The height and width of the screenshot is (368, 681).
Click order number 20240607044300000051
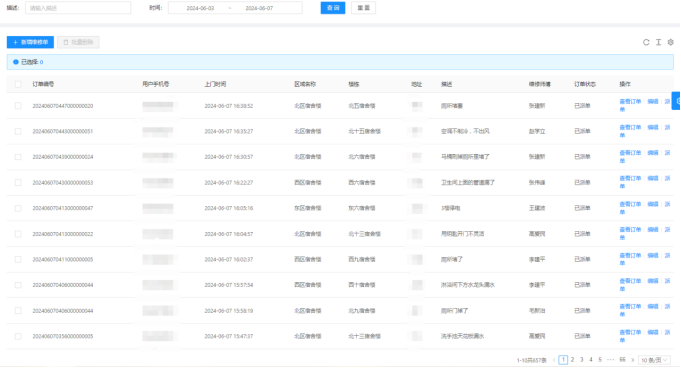coord(63,132)
